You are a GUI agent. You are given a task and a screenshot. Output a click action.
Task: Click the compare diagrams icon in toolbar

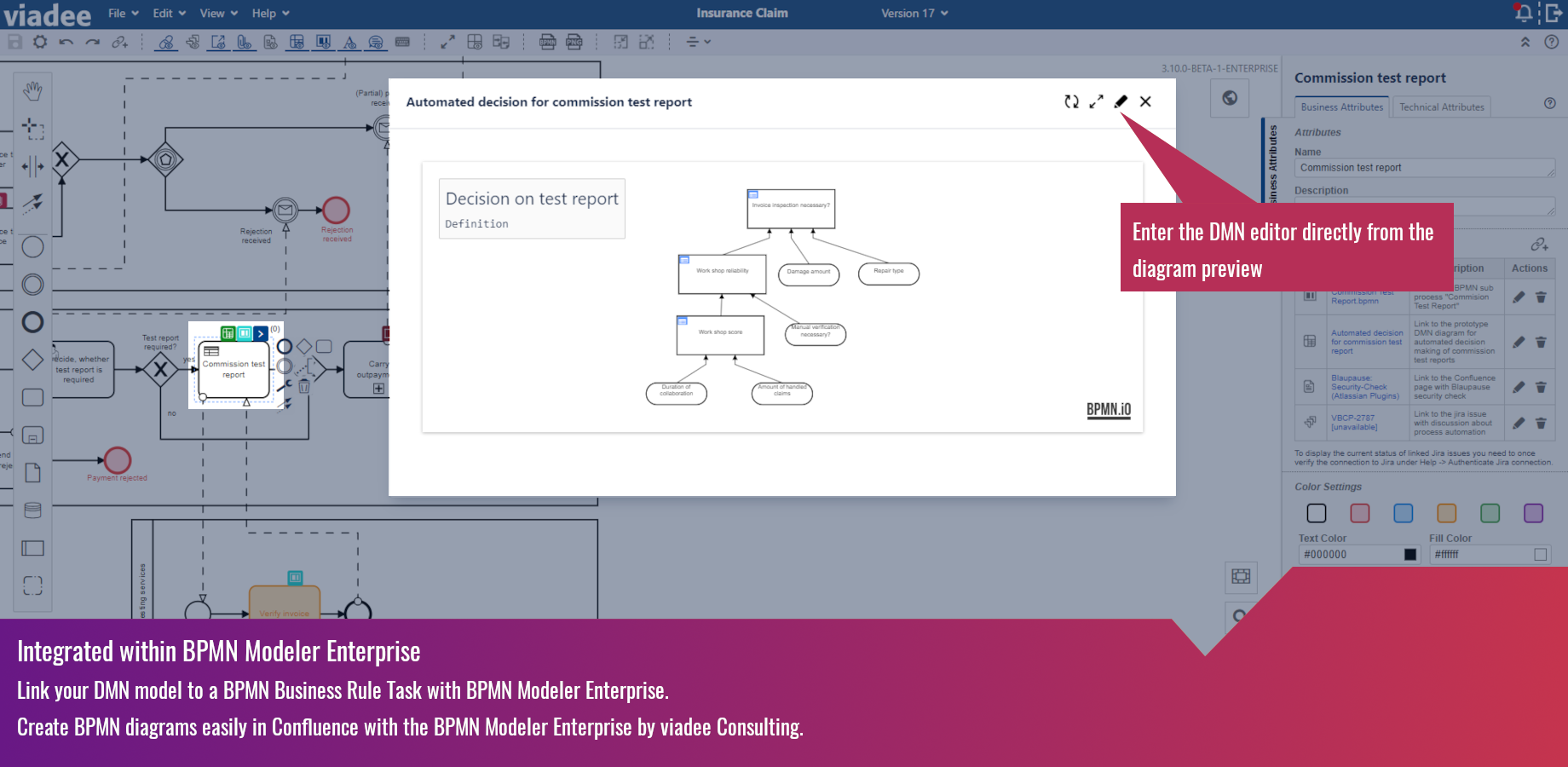coord(501,42)
